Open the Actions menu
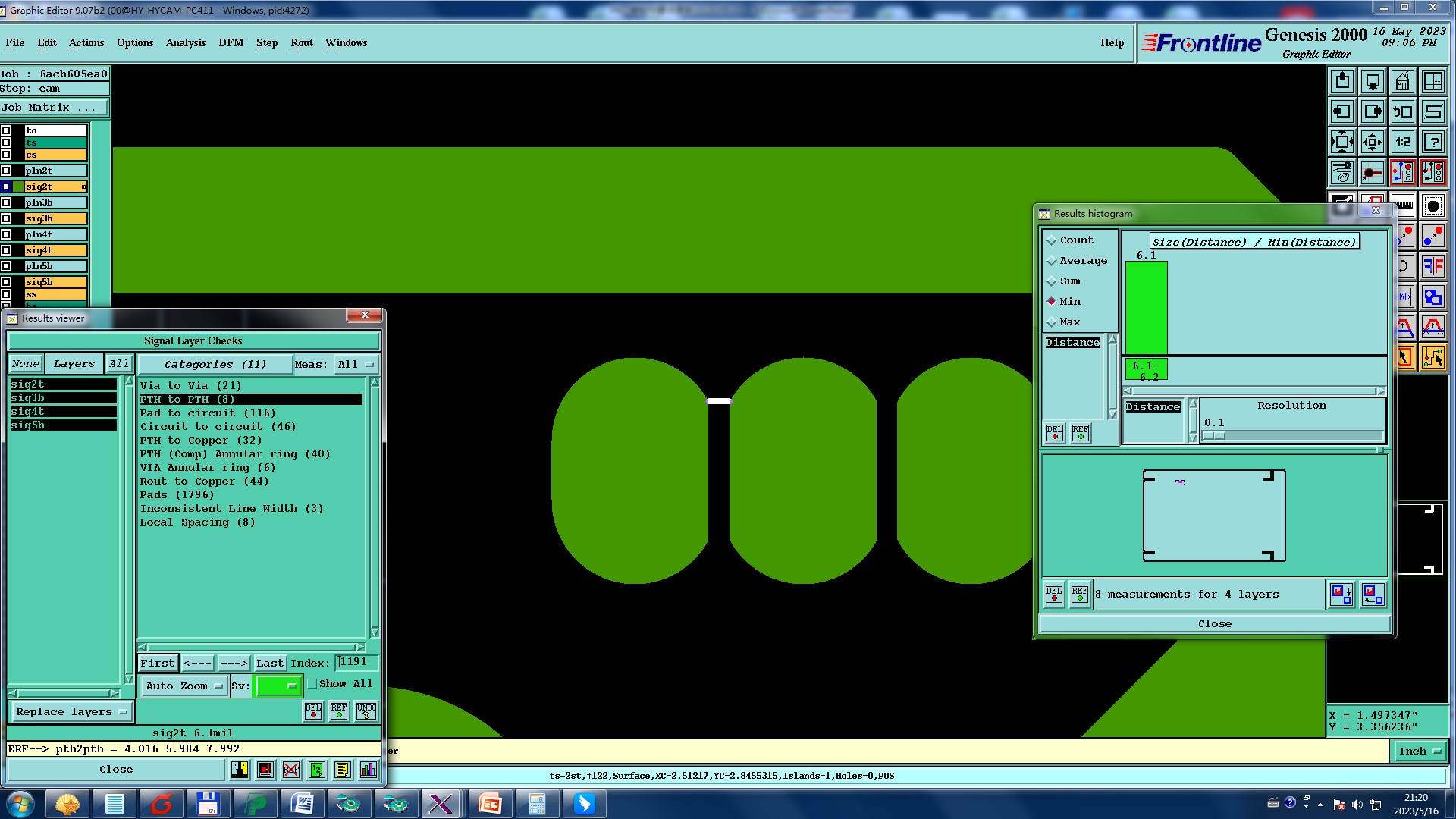The width and height of the screenshot is (1456, 819). pyautogui.click(x=86, y=43)
